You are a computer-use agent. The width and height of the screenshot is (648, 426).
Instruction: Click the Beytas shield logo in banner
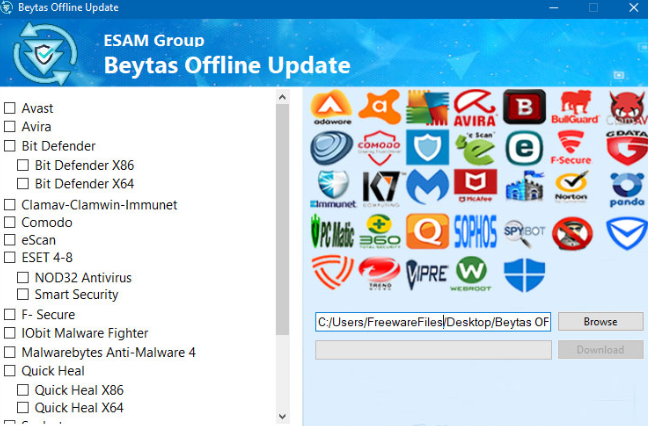pyautogui.click(x=45, y=54)
